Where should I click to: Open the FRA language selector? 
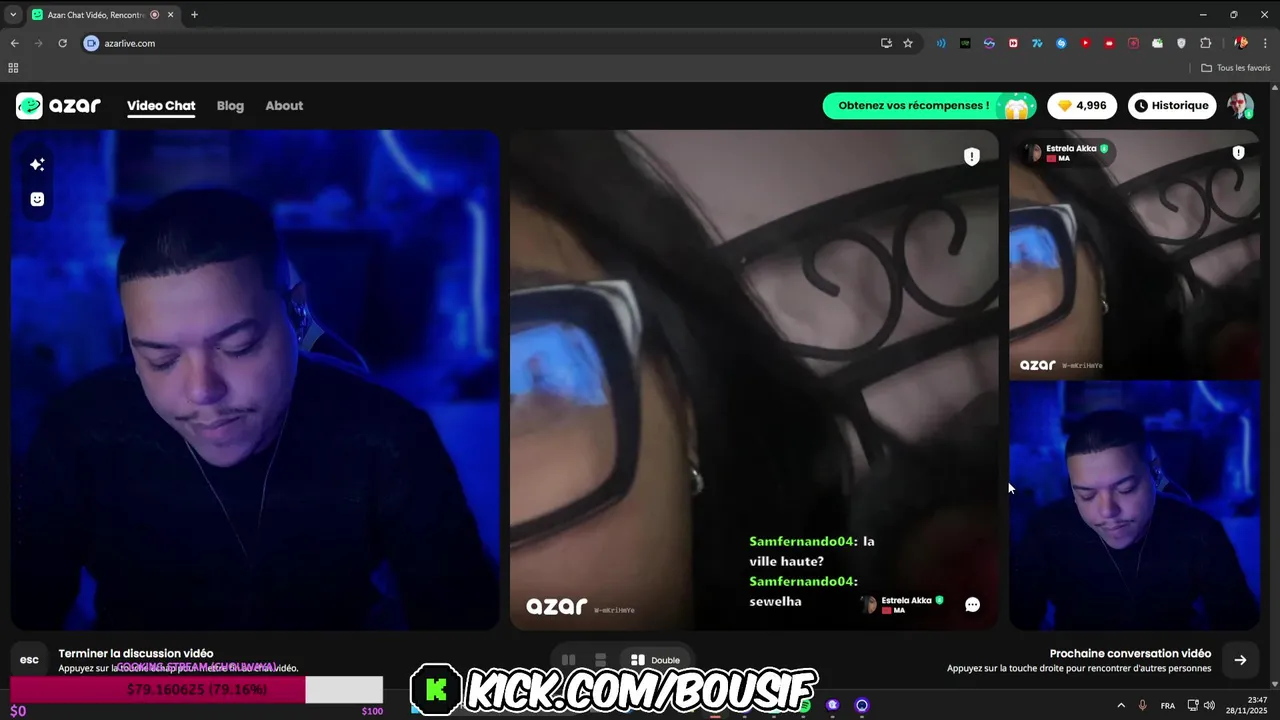1168,706
